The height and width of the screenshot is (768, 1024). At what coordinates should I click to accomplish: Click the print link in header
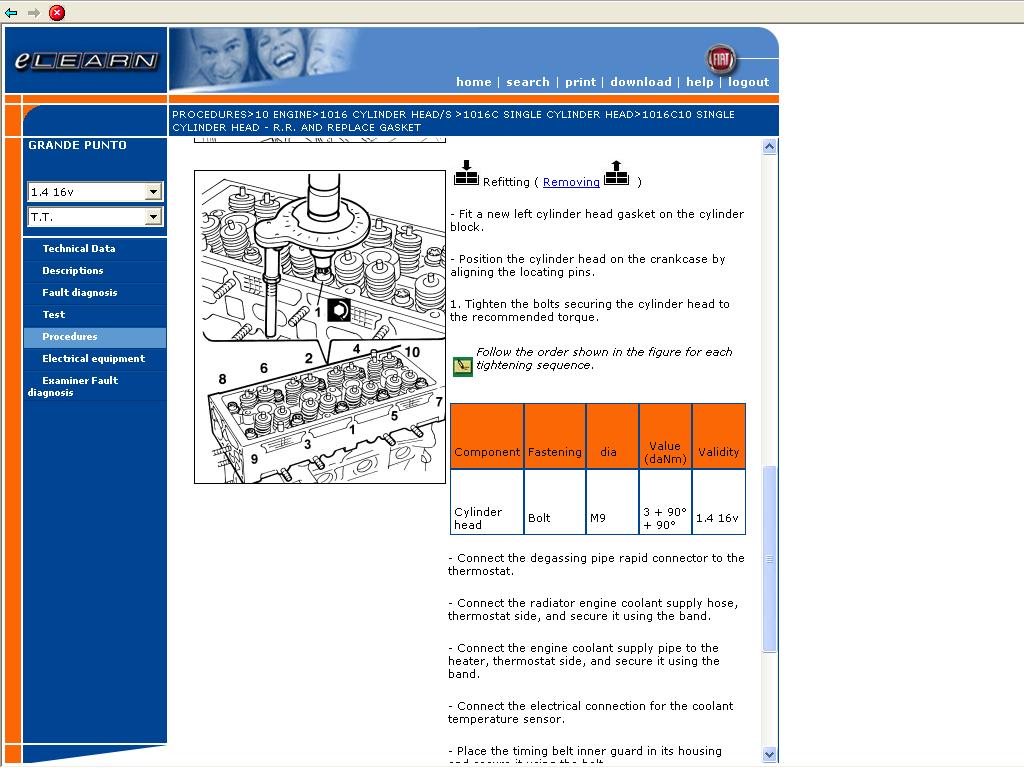[580, 82]
